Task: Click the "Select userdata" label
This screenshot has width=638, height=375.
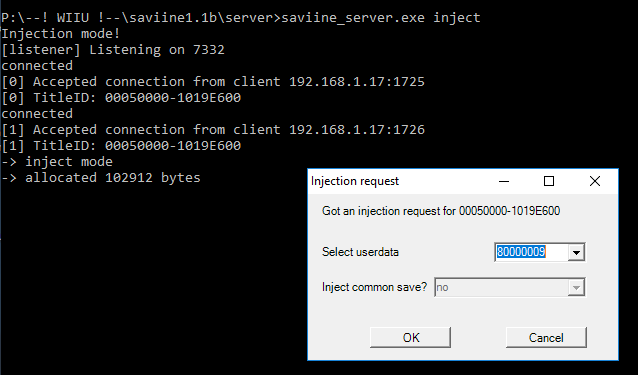Action: (360, 252)
